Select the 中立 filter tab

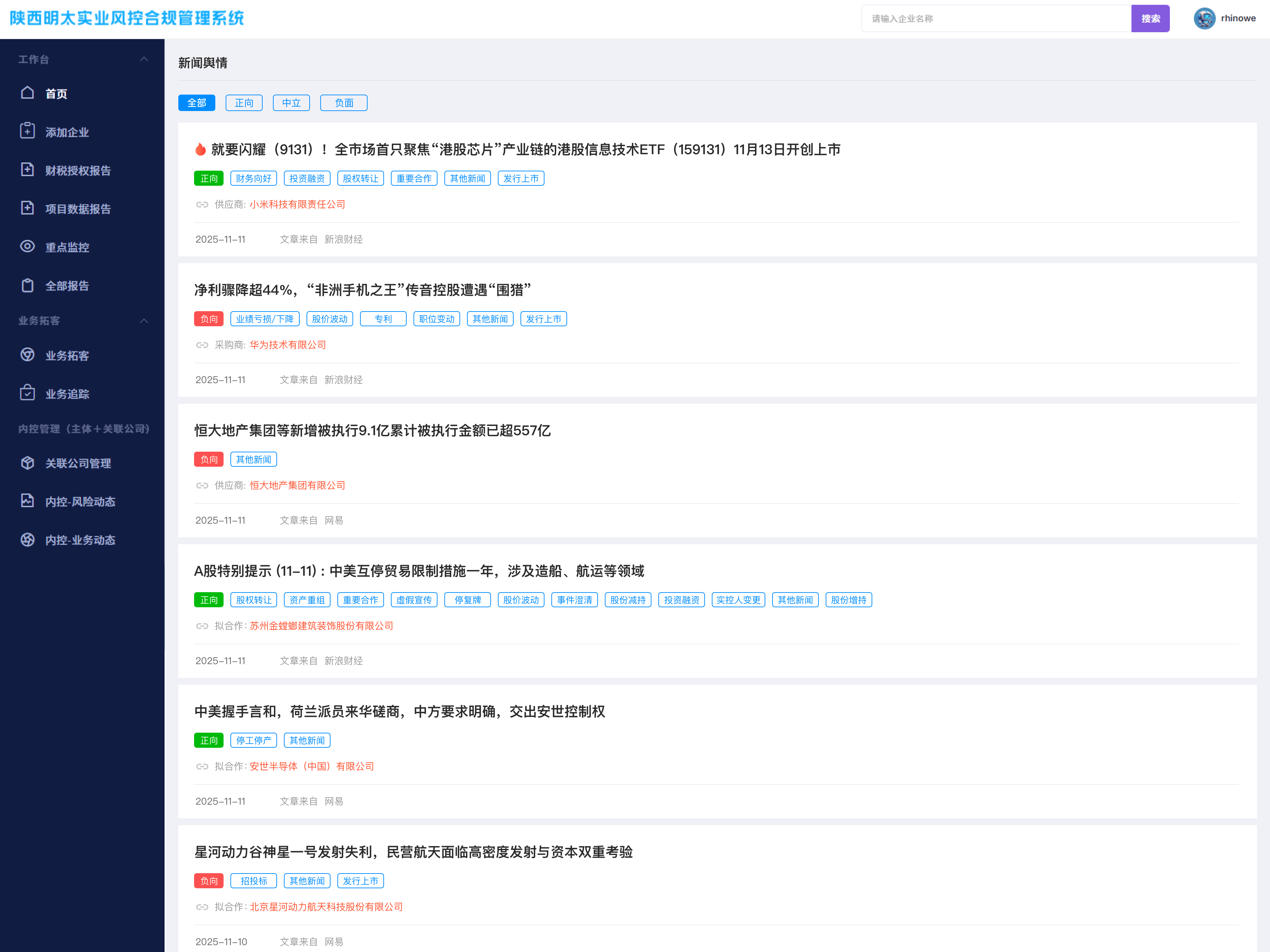point(291,103)
